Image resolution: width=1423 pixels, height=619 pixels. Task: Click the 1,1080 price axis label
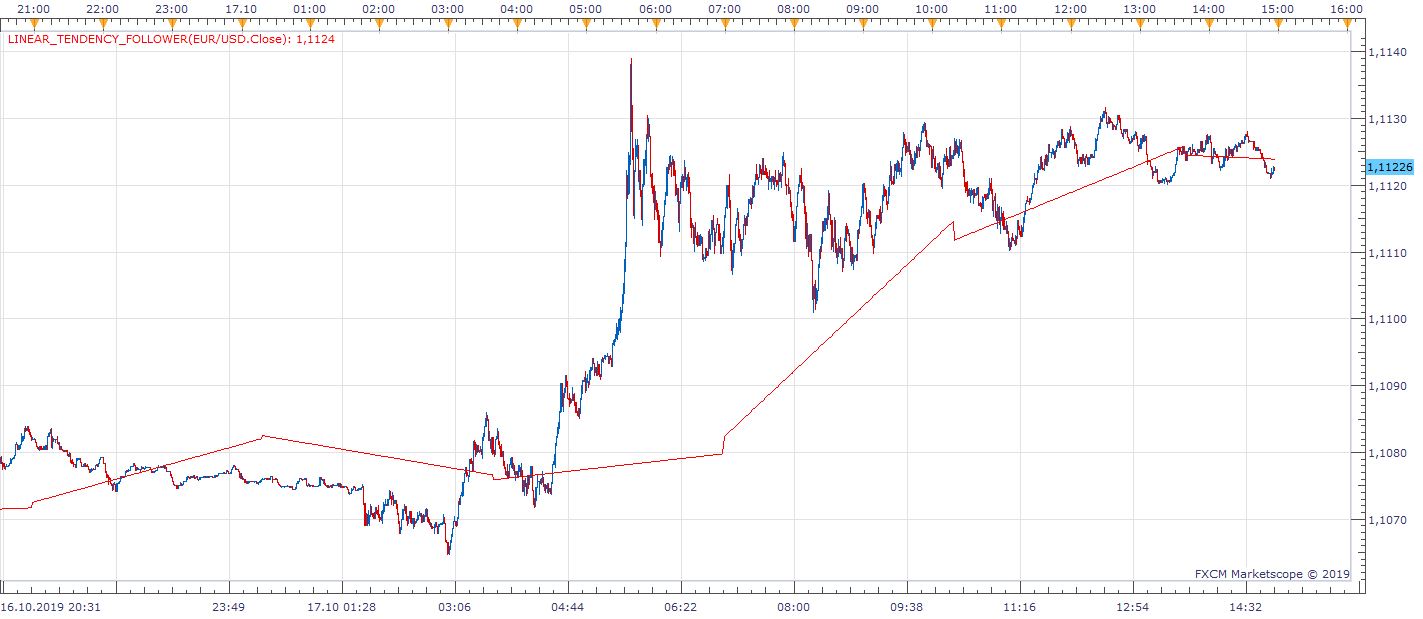tap(1386, 453)
